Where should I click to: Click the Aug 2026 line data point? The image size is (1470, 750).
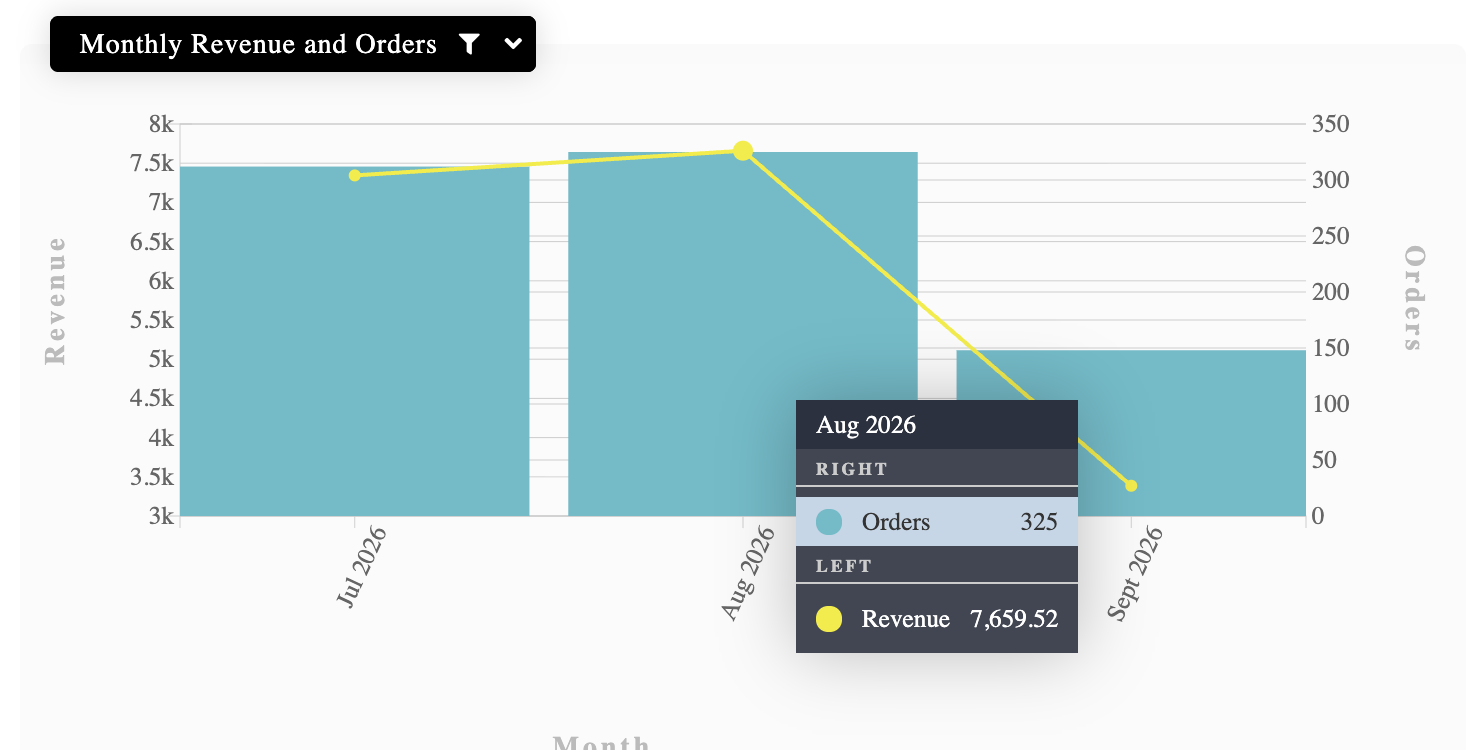(743, 151)
